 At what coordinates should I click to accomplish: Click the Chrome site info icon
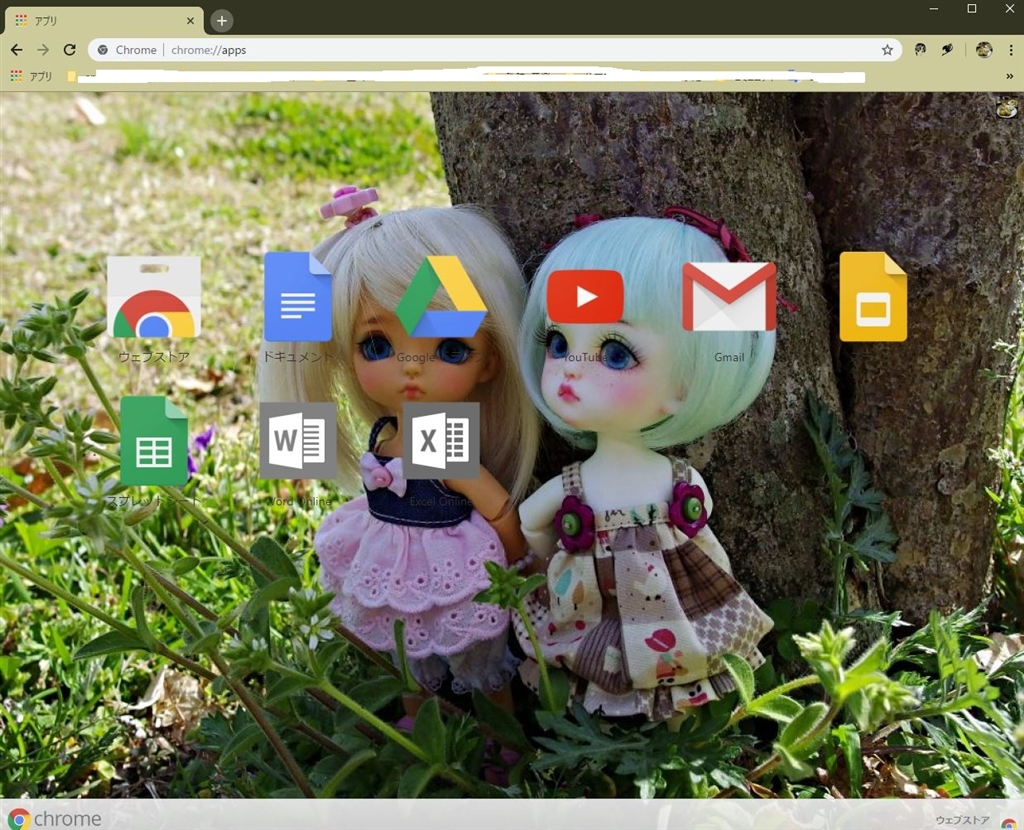tap(103, 50)
